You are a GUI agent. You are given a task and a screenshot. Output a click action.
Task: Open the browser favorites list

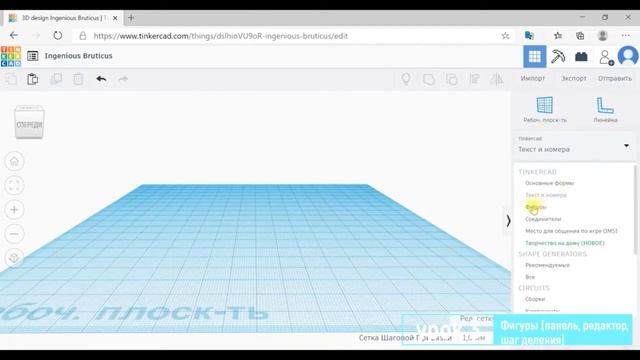[558, 36]
